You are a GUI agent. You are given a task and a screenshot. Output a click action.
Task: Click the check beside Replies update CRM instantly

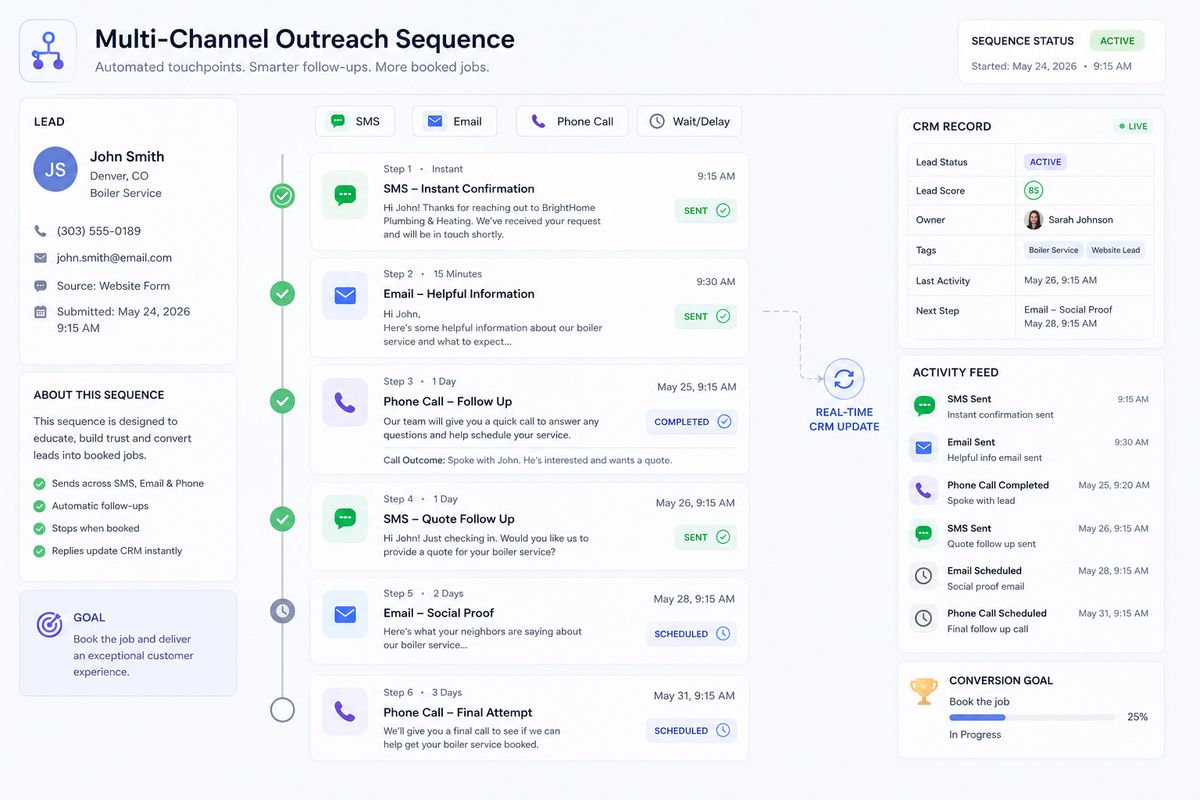(x=40, y=551)
